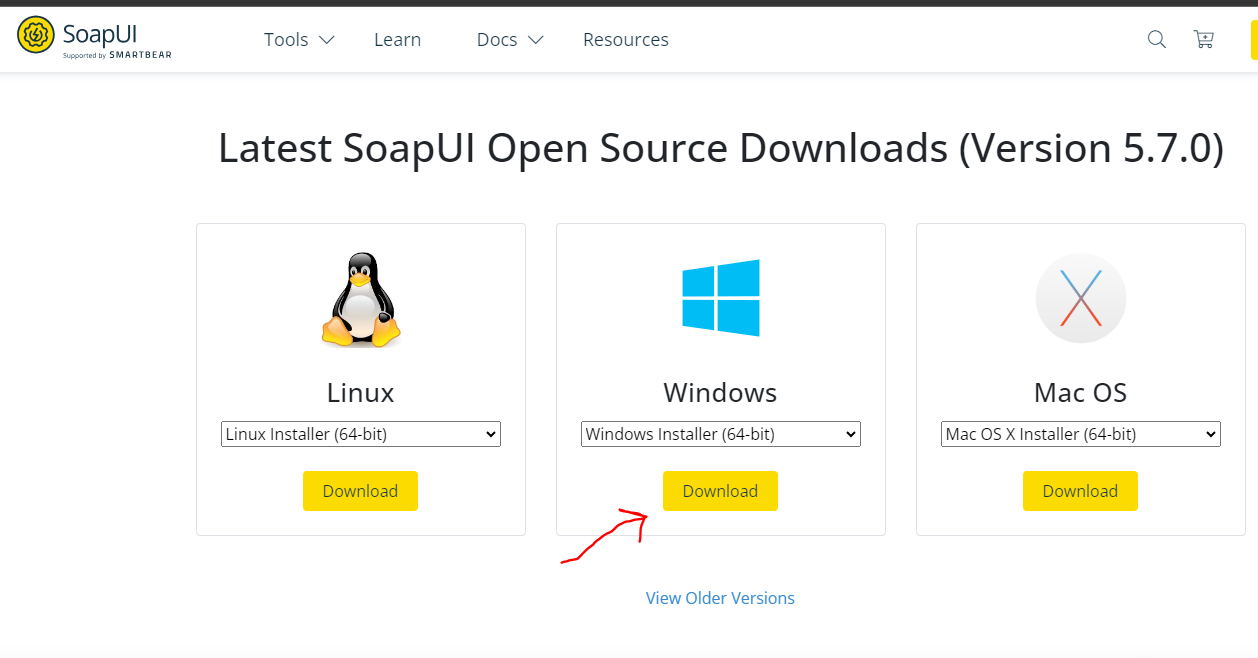This screenshot has width=1258, height=658.
Task: Click the Mac OS X logo icon
Action: pyautogui.click(x=1081, y=298)
